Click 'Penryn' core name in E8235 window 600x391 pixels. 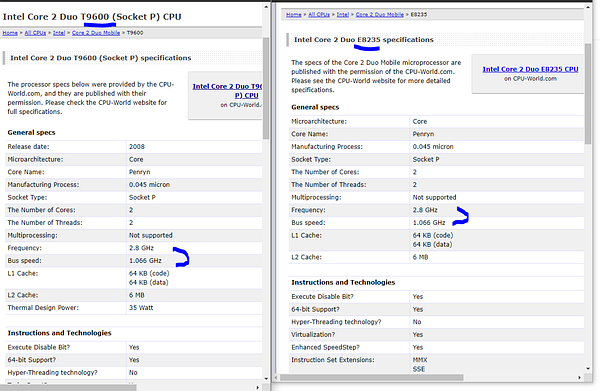(423, 134)
